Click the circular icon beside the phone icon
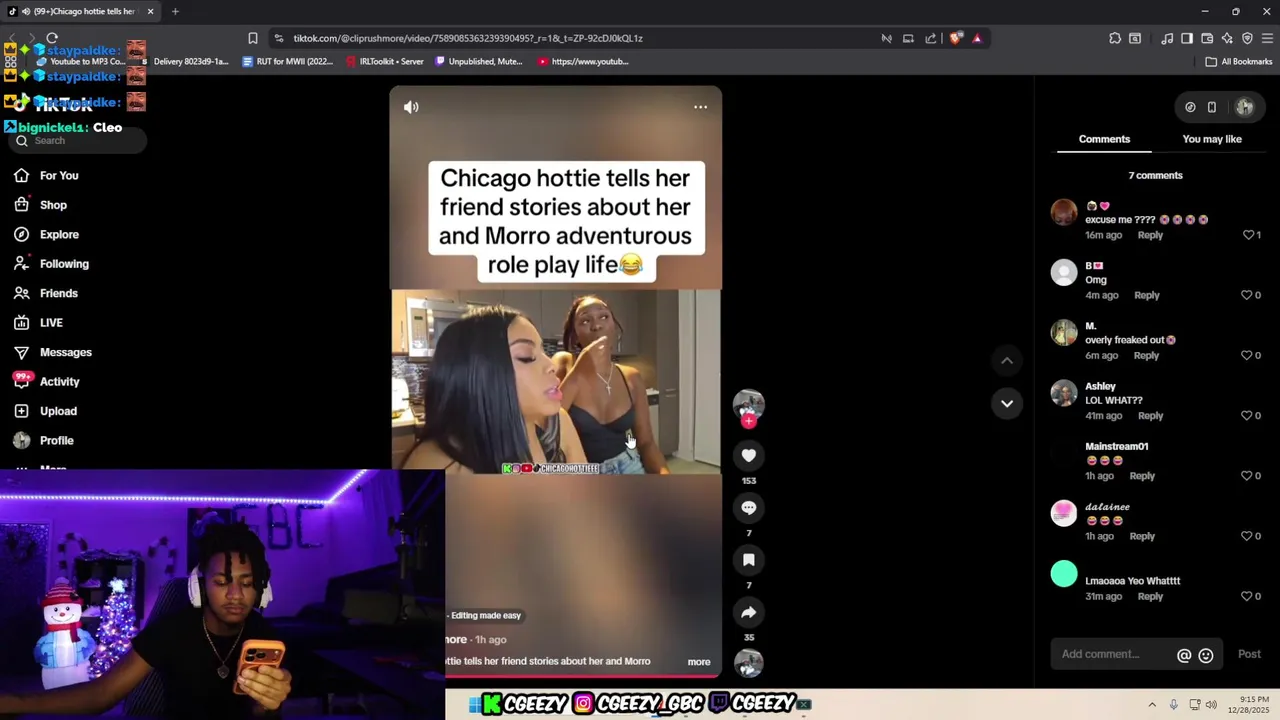The image size is (1280, 720). (x=1190, y=107)
